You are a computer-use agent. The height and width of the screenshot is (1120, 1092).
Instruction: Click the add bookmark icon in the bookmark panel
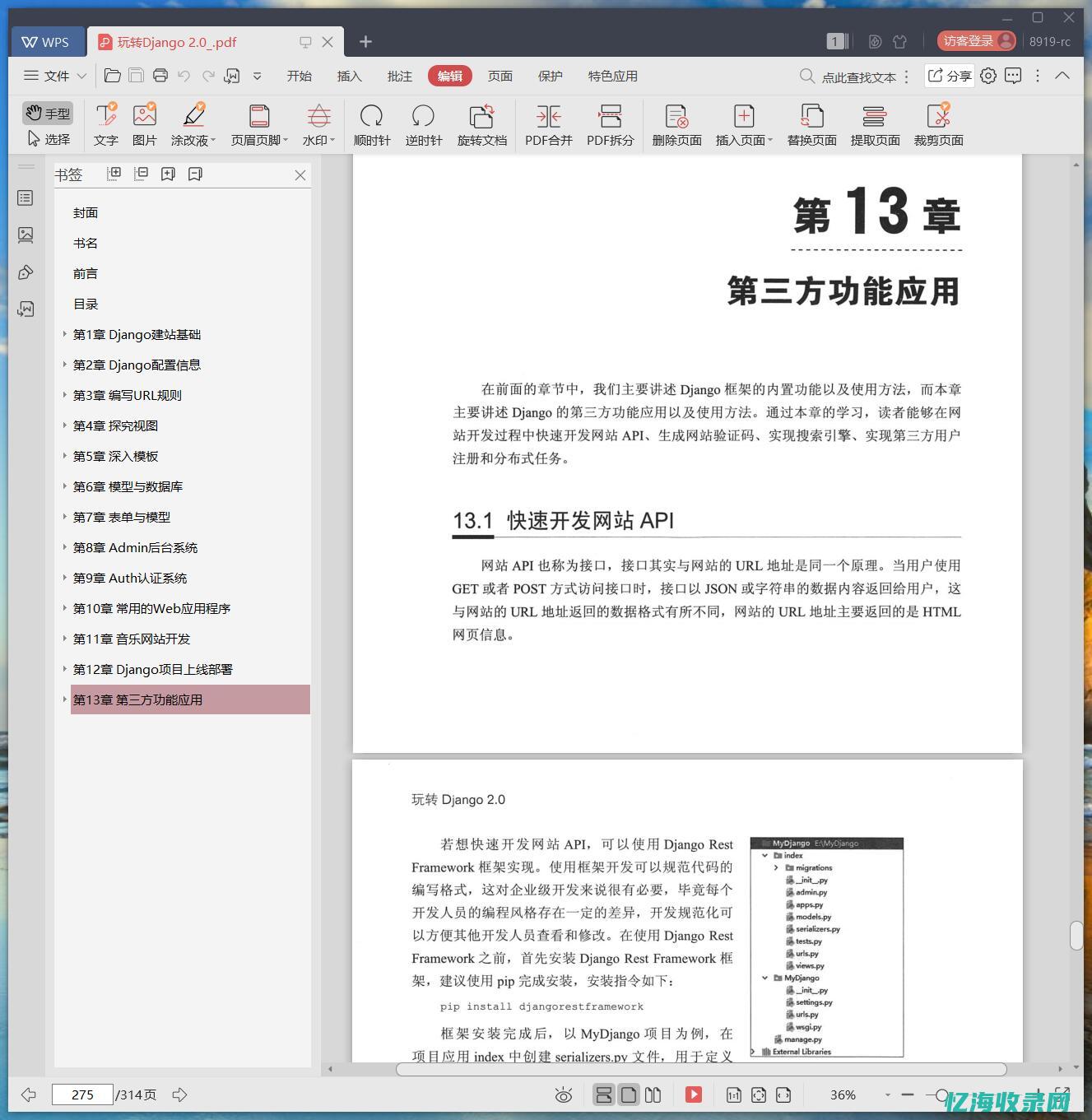(169, 174)
